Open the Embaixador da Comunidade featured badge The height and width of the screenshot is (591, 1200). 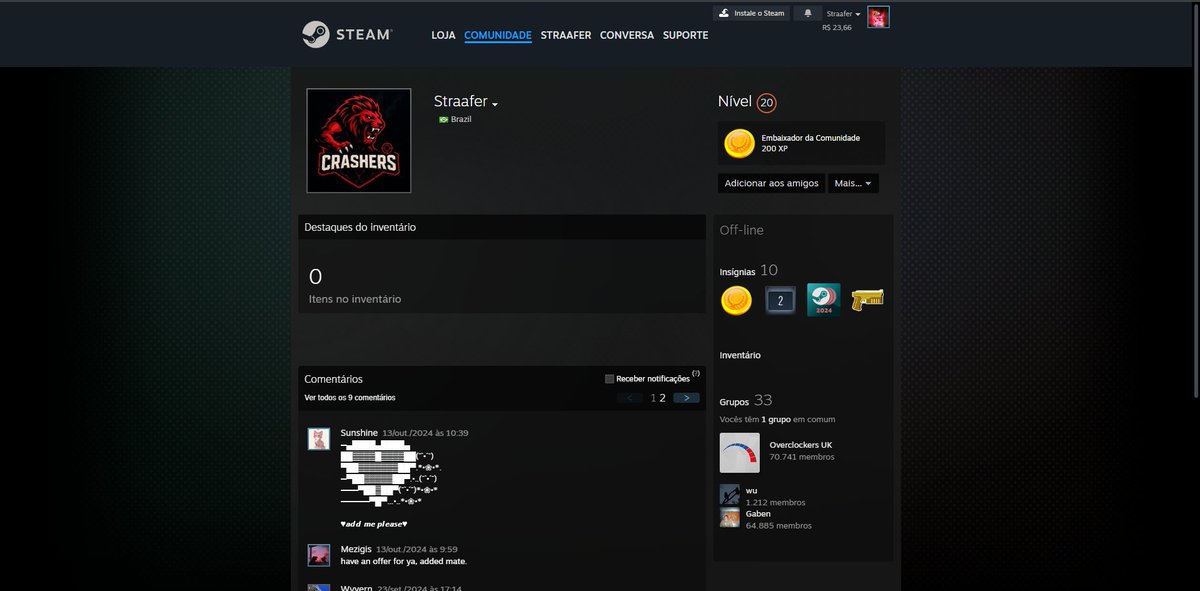[x=801, y=143]
